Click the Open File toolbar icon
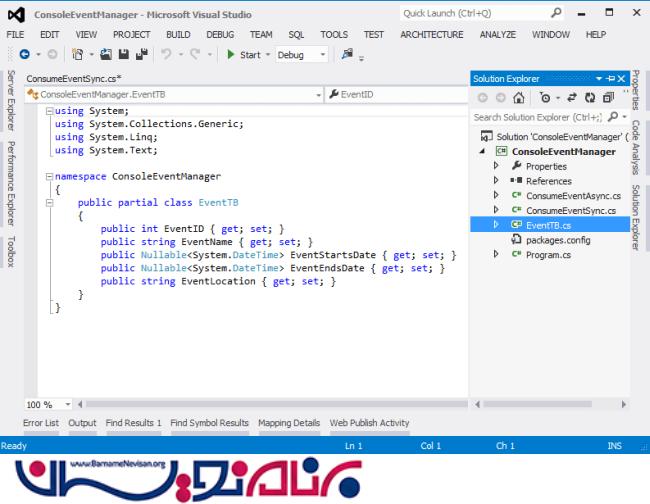 pyautogui.click(x=107, y=55)
